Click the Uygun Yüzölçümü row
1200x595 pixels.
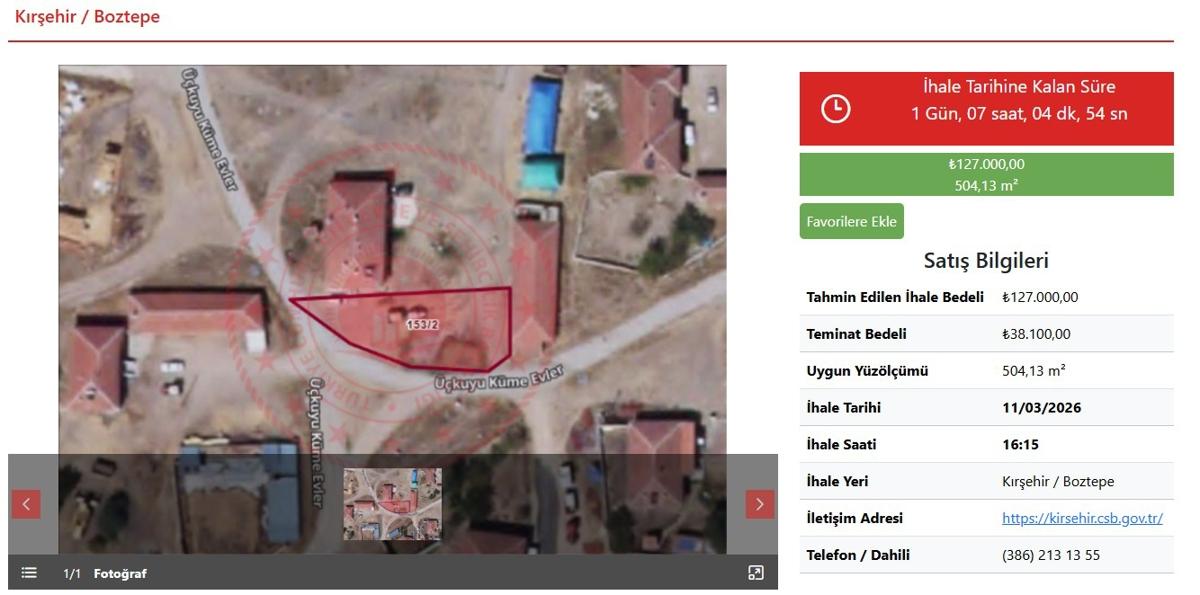[987, 371]
